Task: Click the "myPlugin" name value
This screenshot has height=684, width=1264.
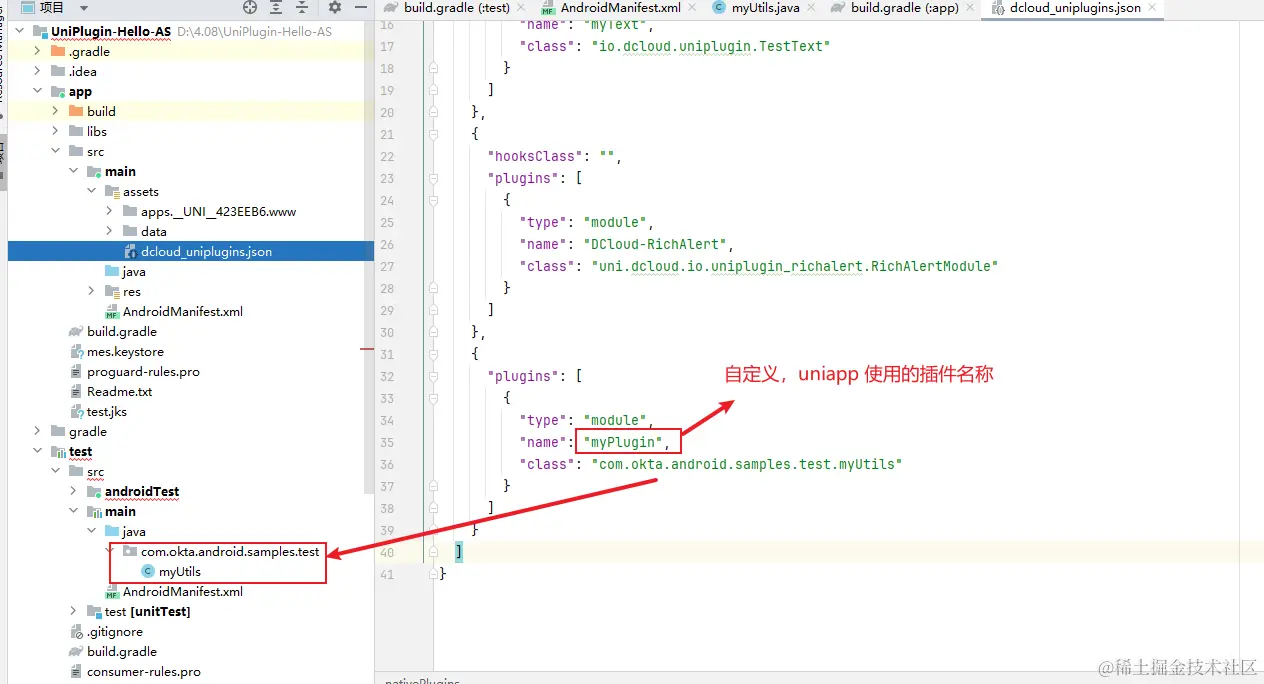Action: point(624,442)
